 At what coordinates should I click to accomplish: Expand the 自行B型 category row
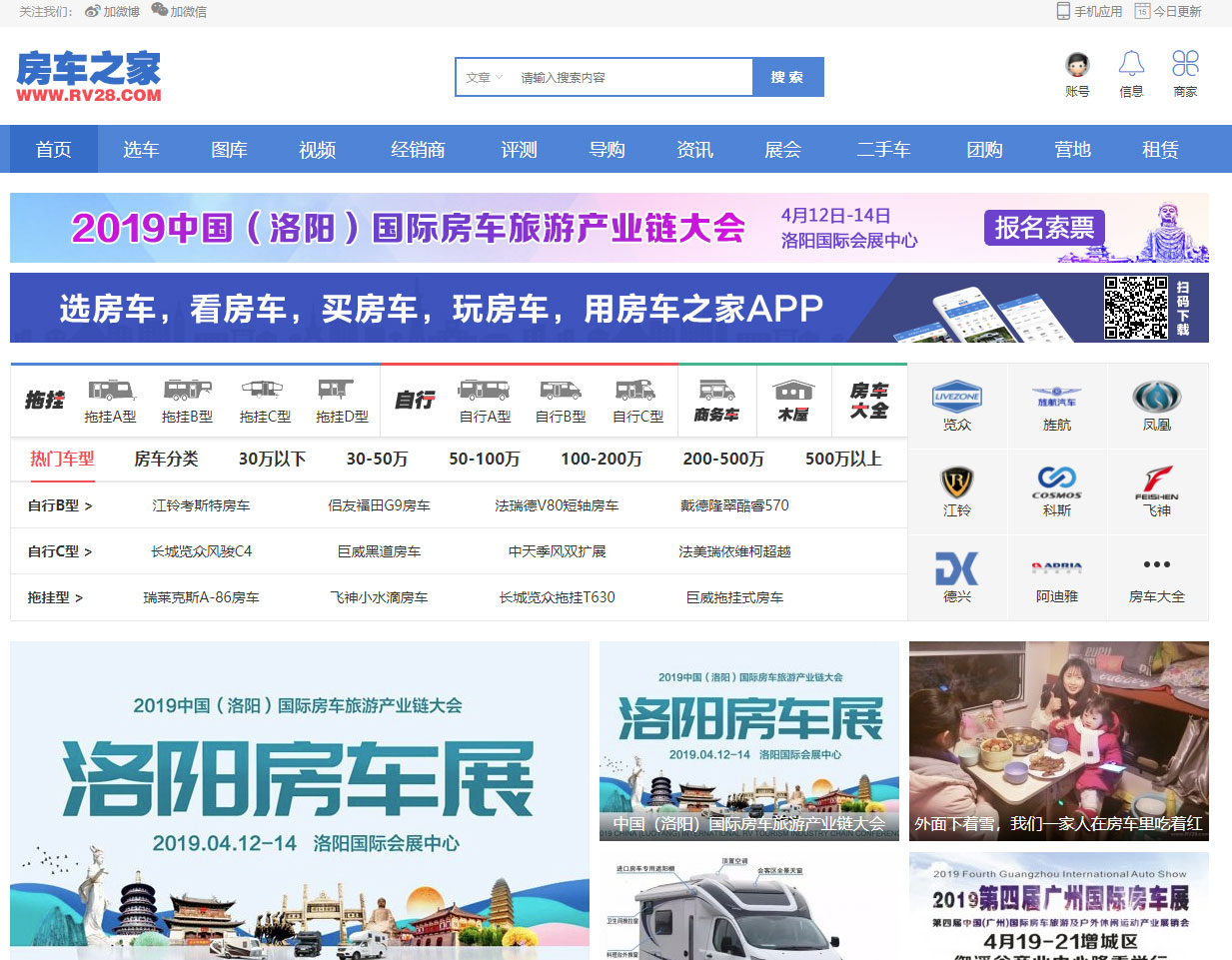(x=60, y=505)
